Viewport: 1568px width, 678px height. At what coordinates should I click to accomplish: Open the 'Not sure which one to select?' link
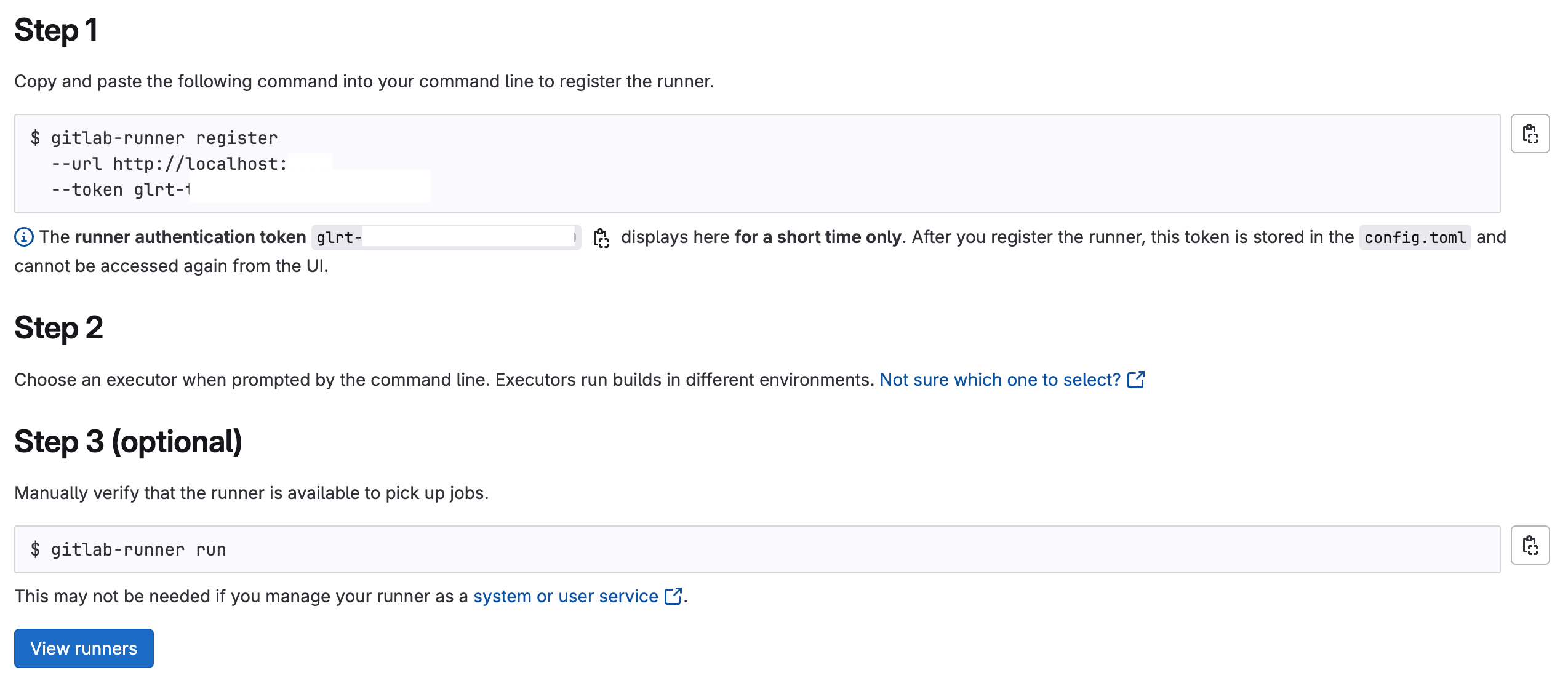coord(999,380)
